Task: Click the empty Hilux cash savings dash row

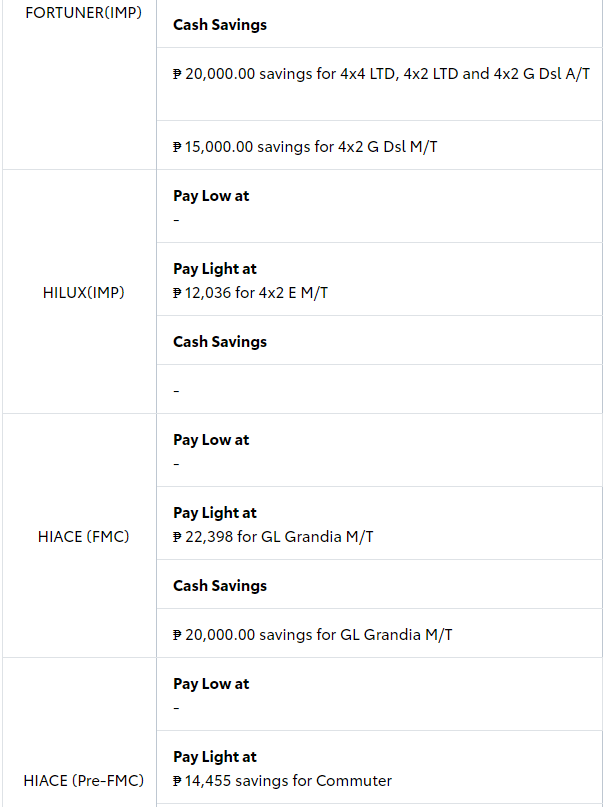Action: [379, 390]
